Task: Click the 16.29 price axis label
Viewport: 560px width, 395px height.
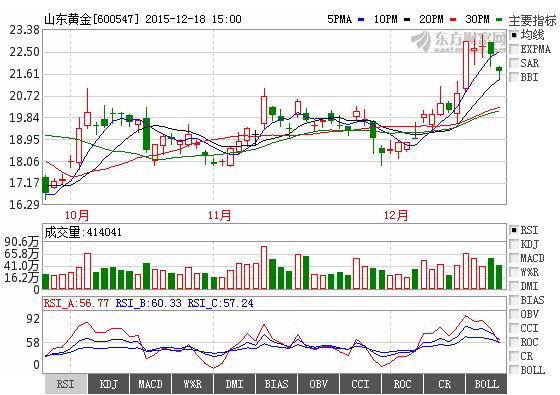Action: click(x=24, y=205)
